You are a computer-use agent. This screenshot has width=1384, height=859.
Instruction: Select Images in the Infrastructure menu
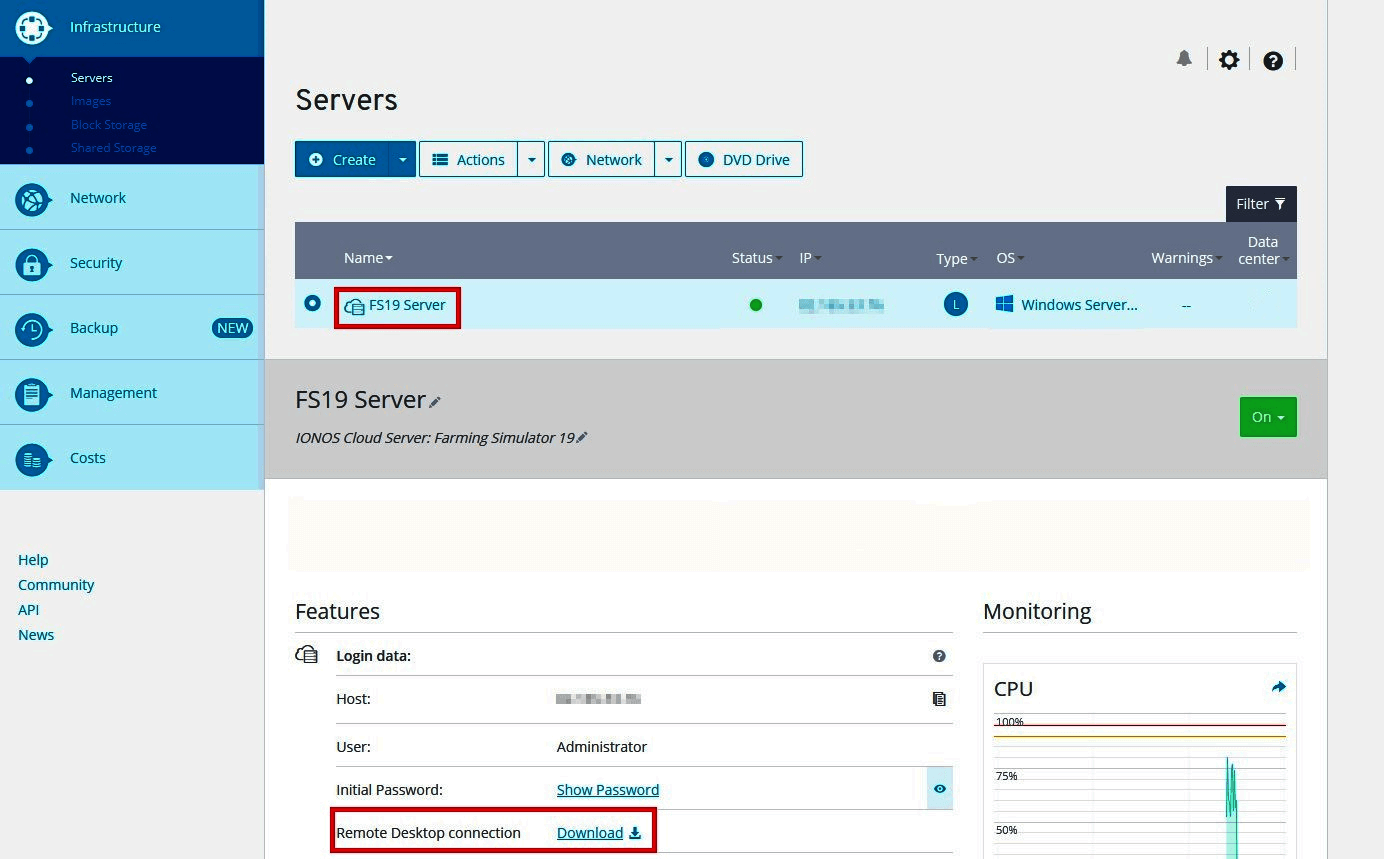tap(91, 101)
